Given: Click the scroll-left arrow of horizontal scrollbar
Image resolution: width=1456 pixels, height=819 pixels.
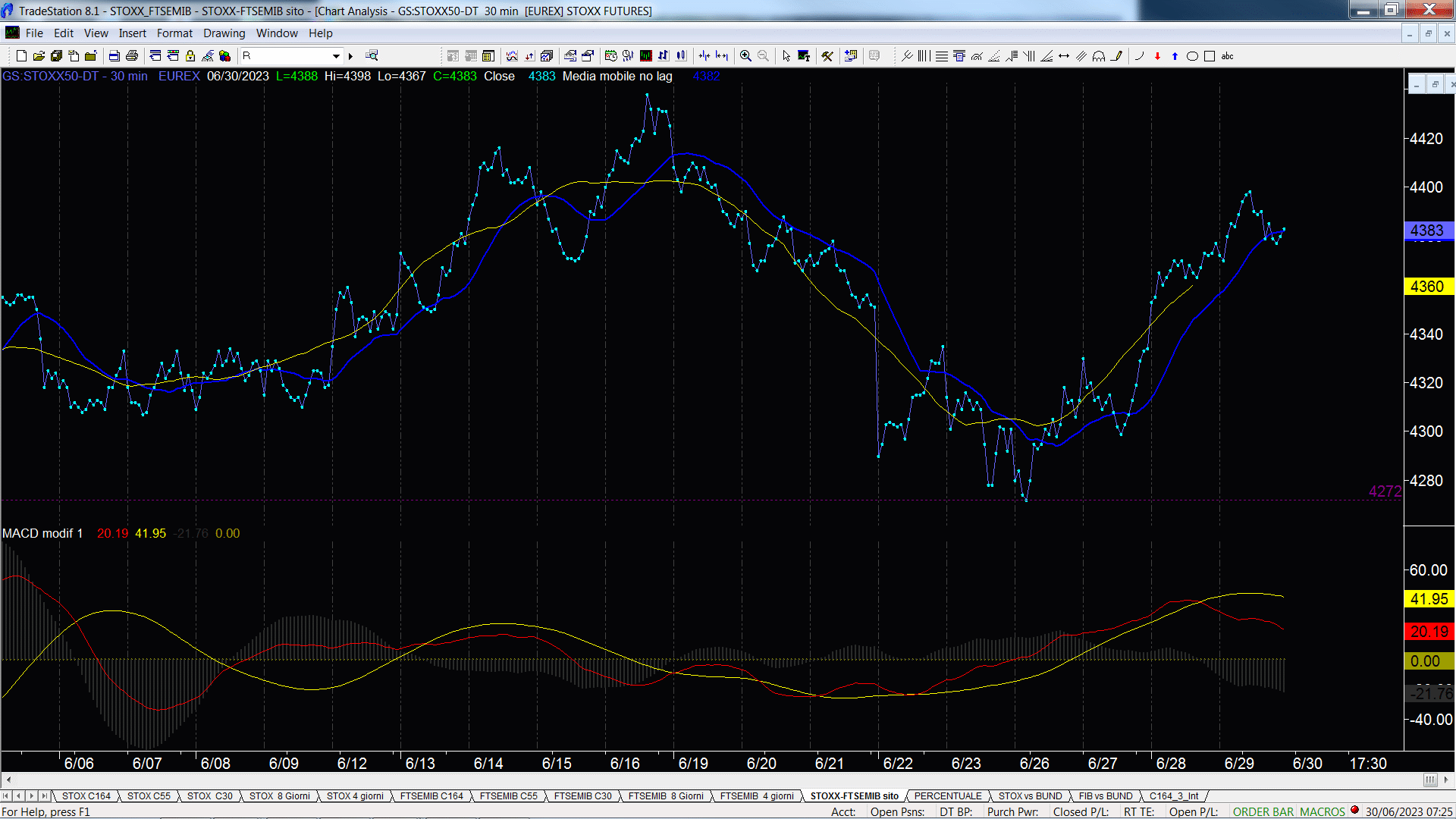Looking at the screenshot, I should click(8, 780).
